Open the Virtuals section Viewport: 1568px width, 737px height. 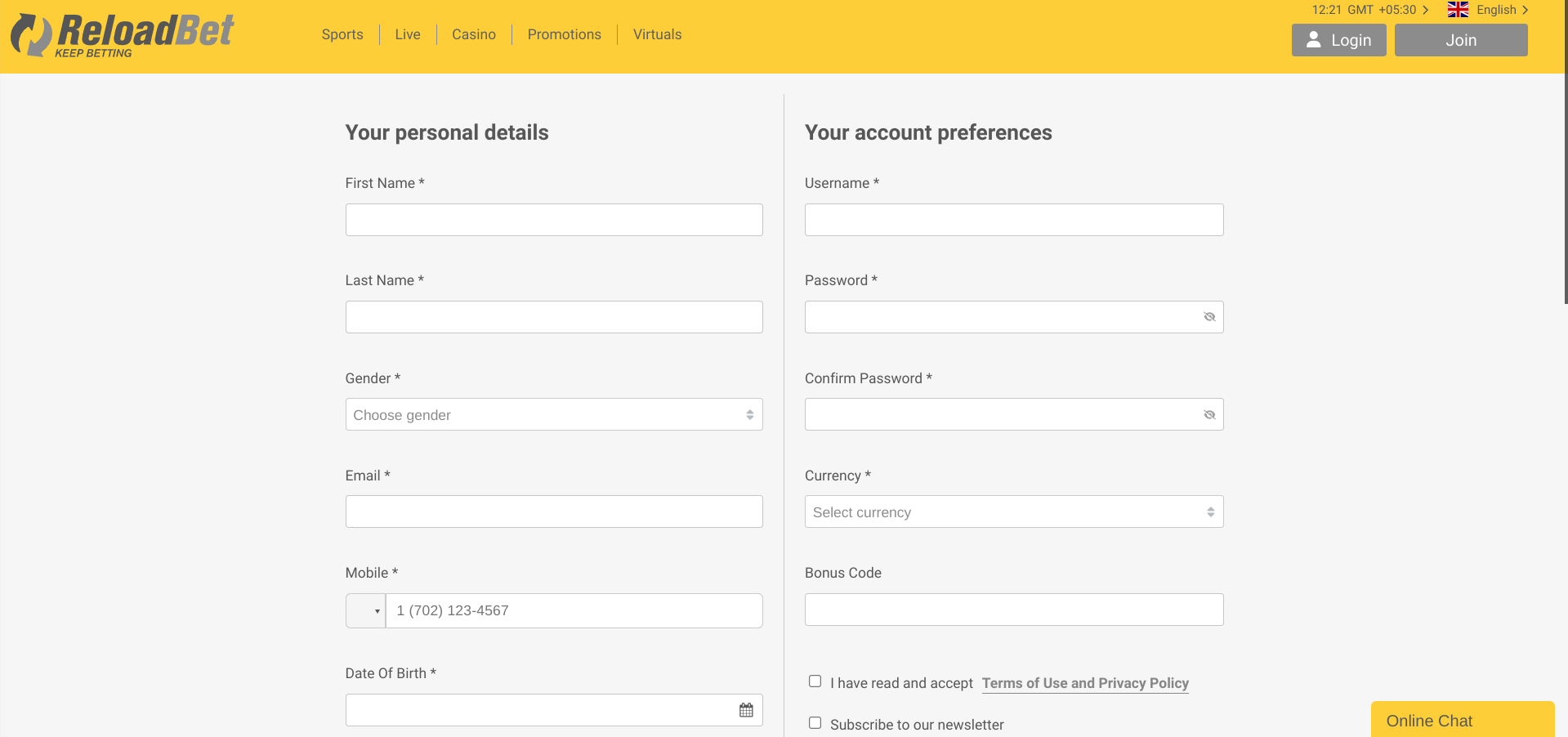pyautogui.click(x=658, y=34)
